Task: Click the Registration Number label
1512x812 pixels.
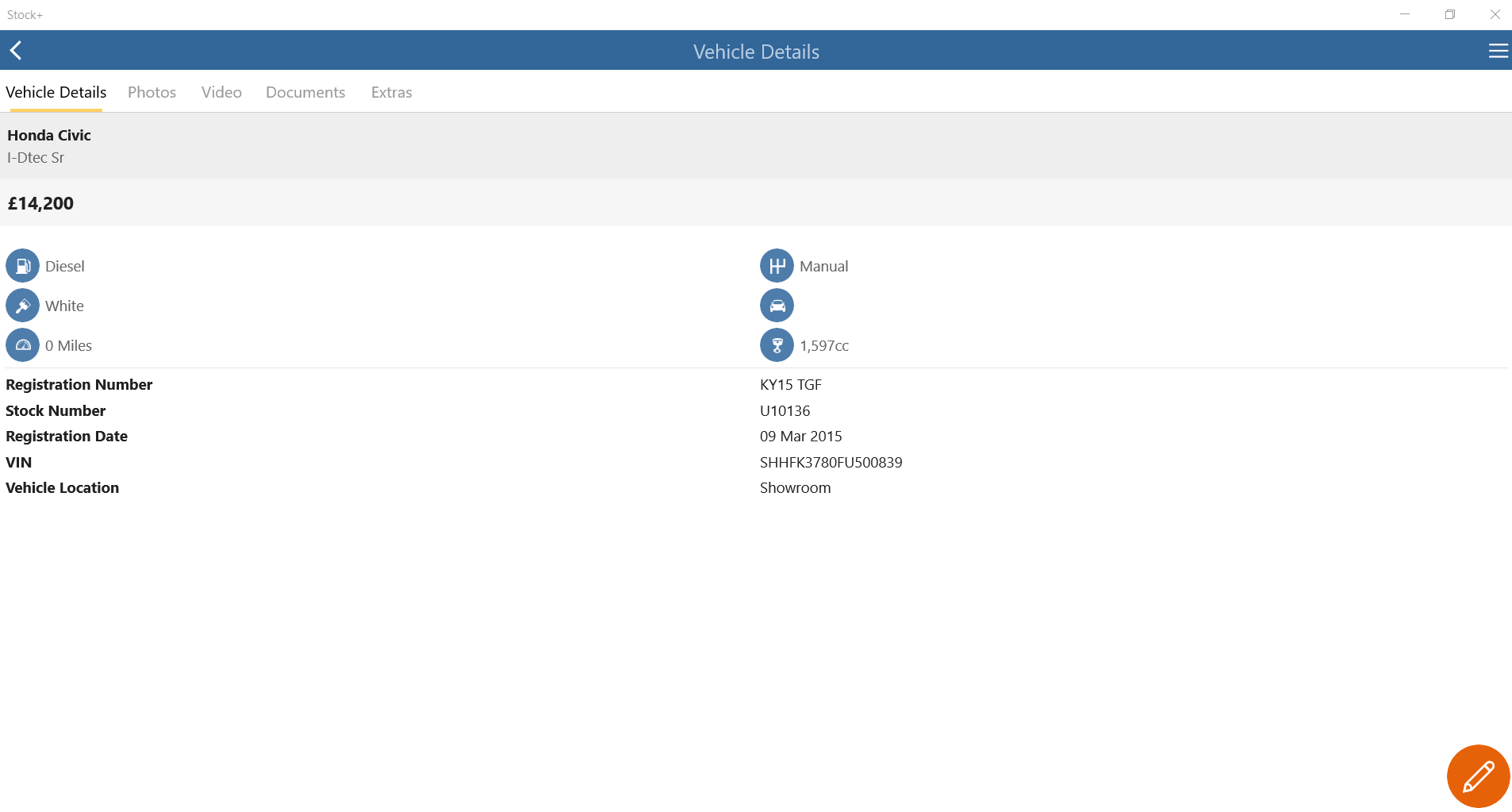Action: click(79, 384)
